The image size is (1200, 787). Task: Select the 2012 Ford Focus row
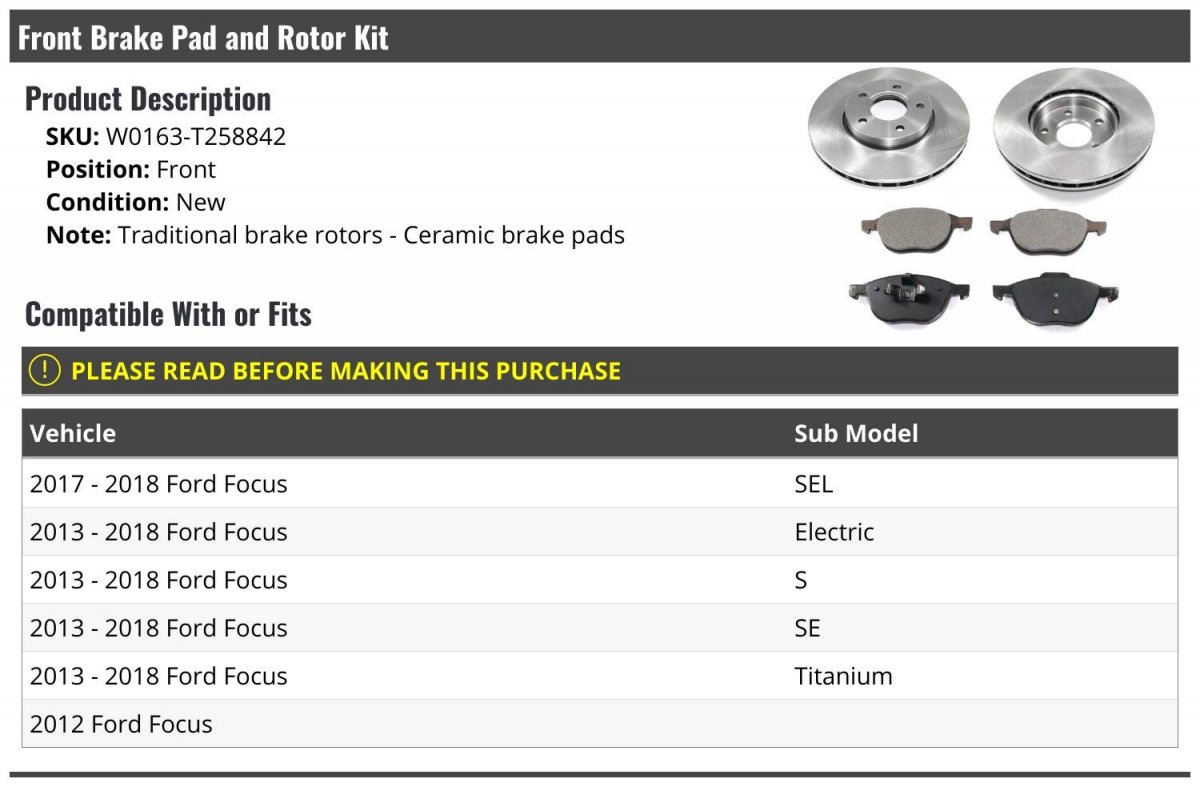pos(600,724)
